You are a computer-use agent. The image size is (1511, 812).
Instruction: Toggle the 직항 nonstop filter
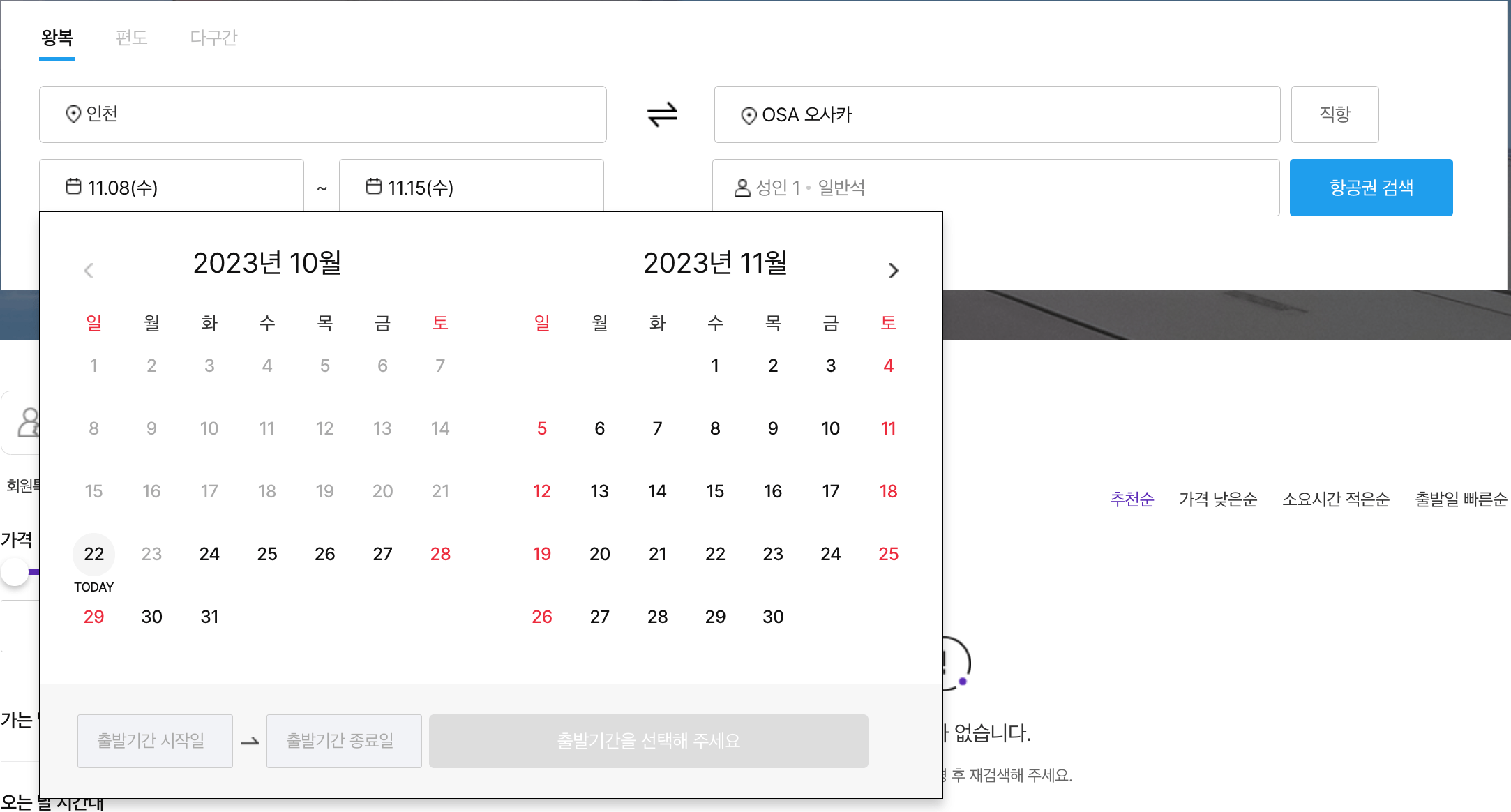click(x=1335, y=114)
